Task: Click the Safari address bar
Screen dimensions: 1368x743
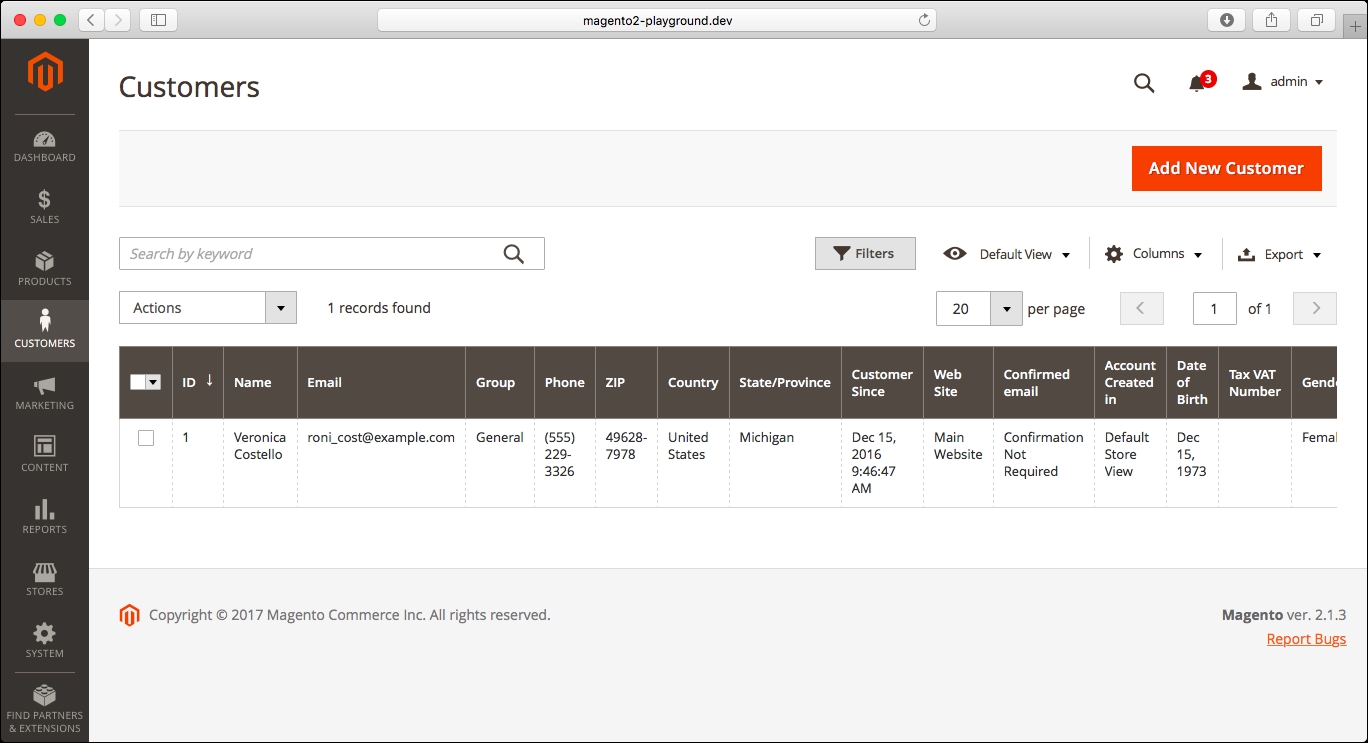Action: [x=657, y=20]
